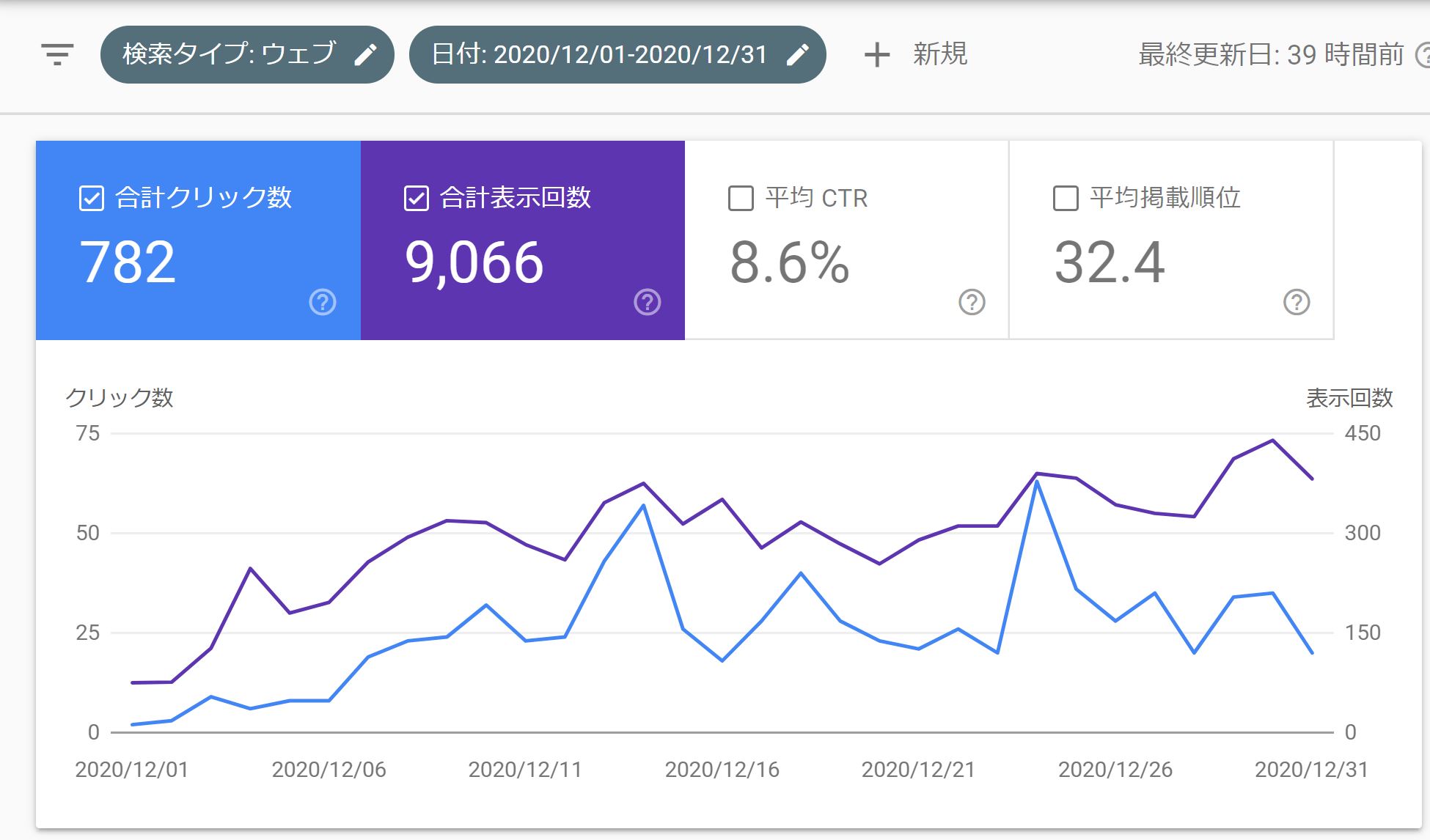
Task: Click the purple impressions line peak near 12/30
Action: [x=1272, y=441]
